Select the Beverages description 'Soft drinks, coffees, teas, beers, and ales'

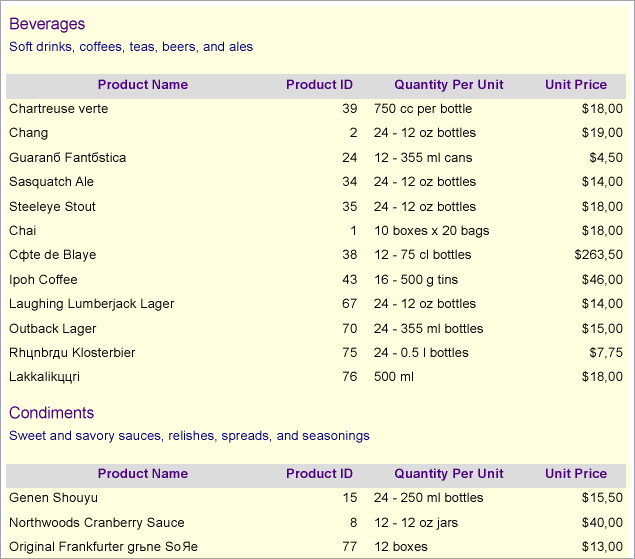[x=131, y=47]
